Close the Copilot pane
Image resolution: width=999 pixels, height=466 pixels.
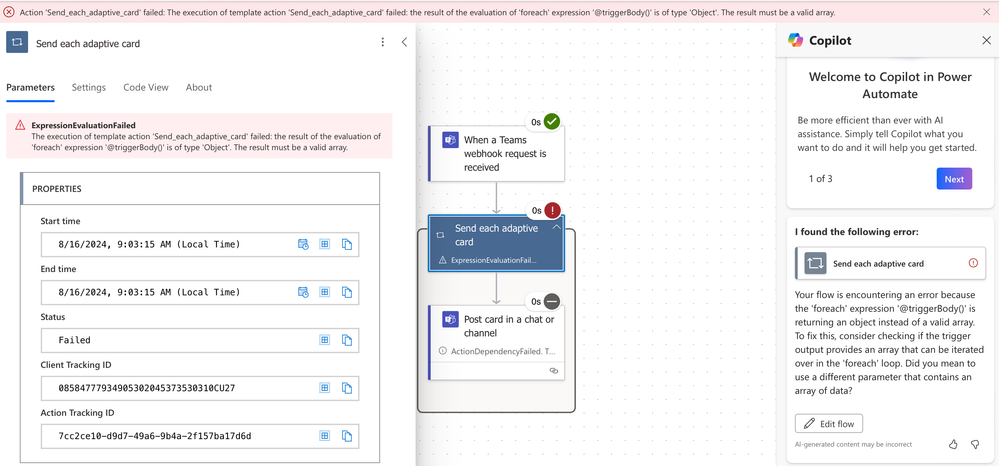pyautogui.click(x=986, y=40)
